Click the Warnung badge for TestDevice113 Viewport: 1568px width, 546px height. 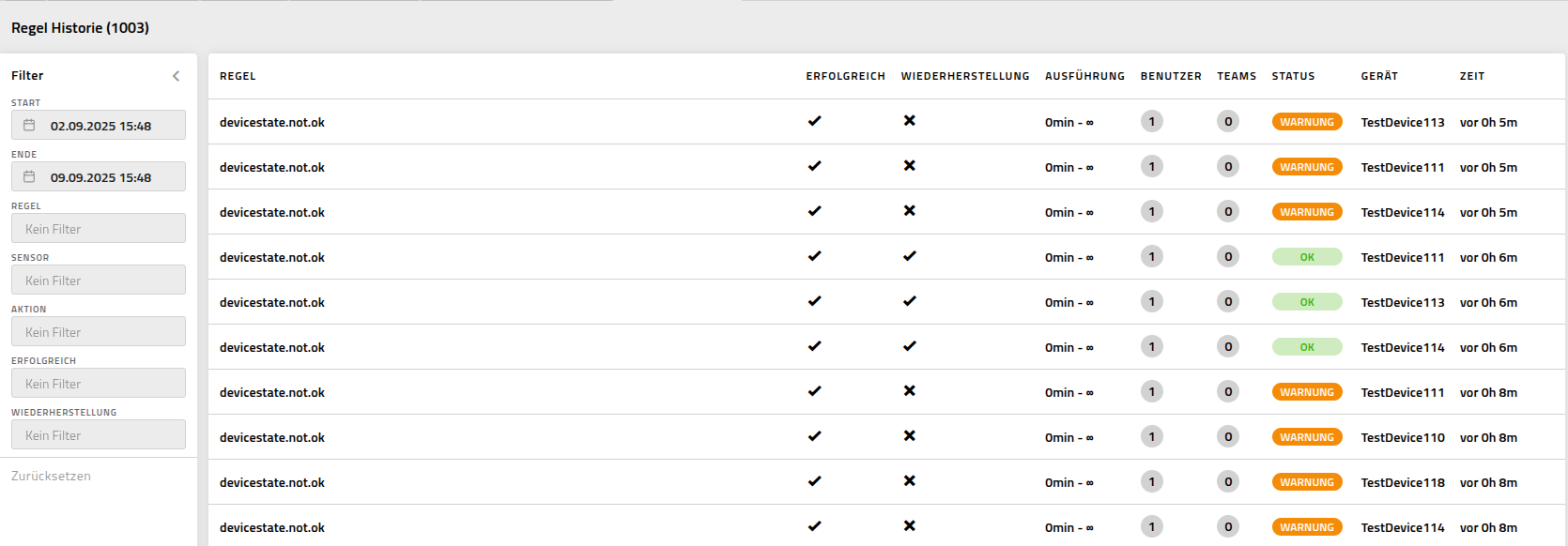[1306, 122]
